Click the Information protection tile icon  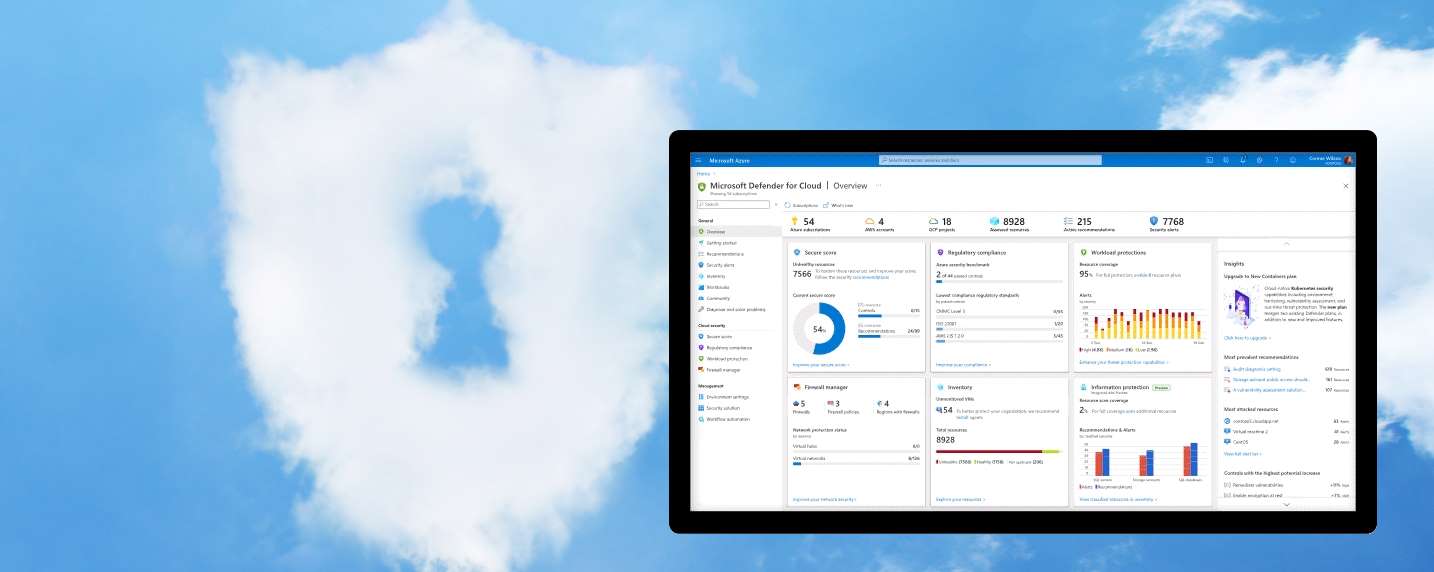pyautogui.click(x=1083, y=387)
